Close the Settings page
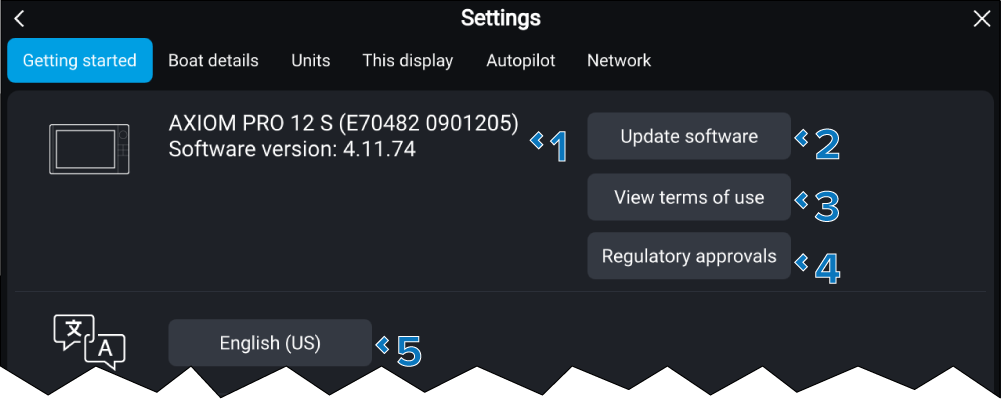1001x402 pixels. pyautogui.click(x=981, y=19)
